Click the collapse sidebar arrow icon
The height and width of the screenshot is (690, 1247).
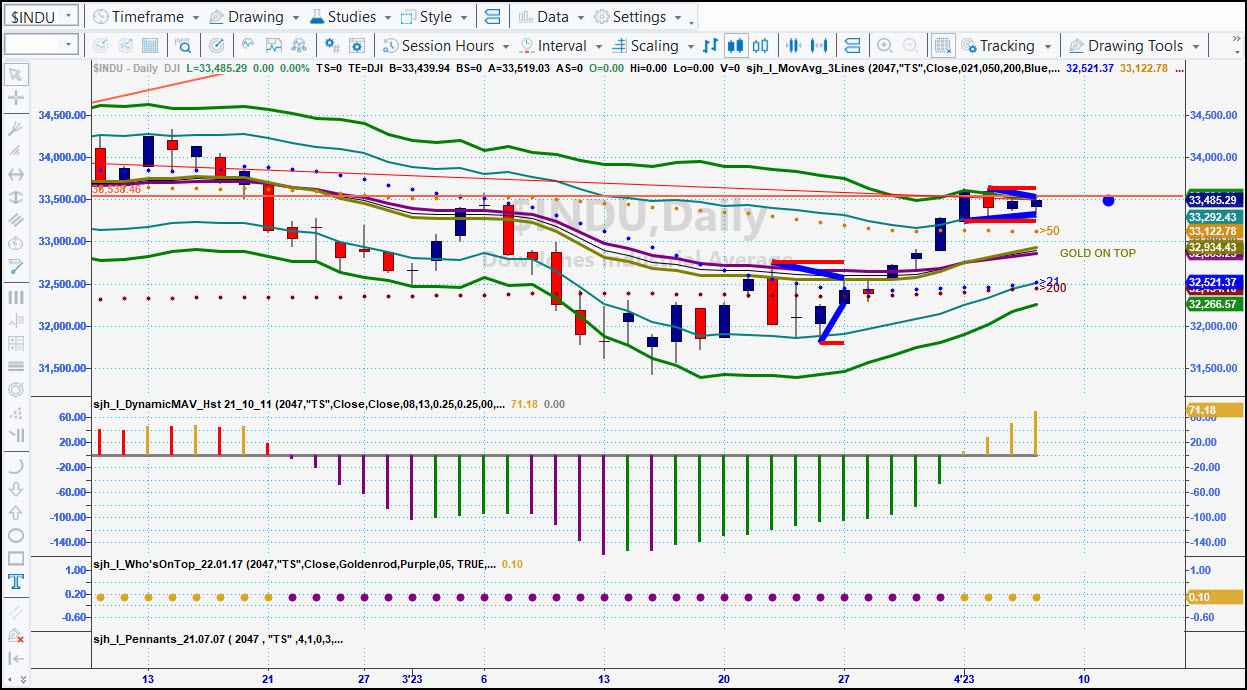tap(16, 659)
